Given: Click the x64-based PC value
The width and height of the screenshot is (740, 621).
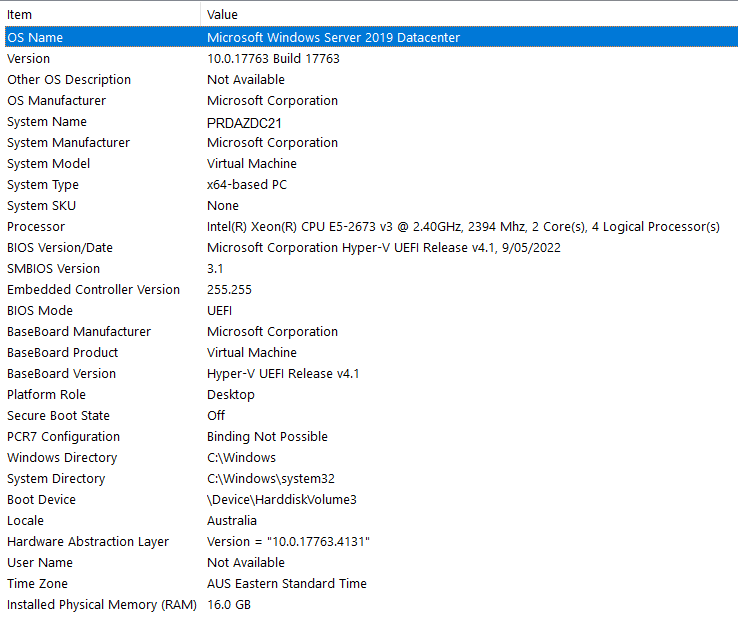Looking at the screenshot, I should point(247,185).
